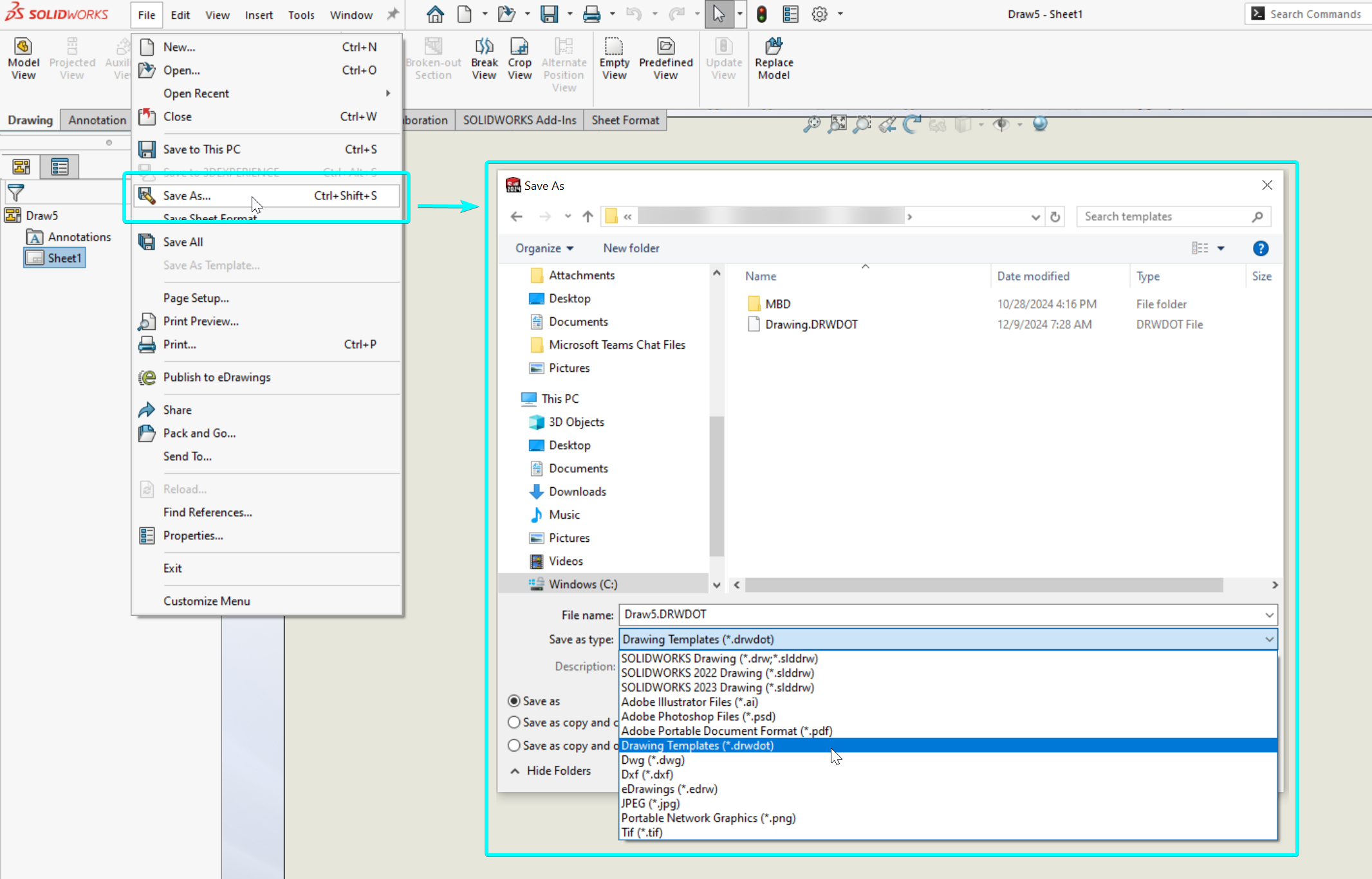Image resolution: width=1372 pixels, height=879 pixels.
Task: Click the Rotate view icon in heads-up toolbar
Action: (912, 124)
